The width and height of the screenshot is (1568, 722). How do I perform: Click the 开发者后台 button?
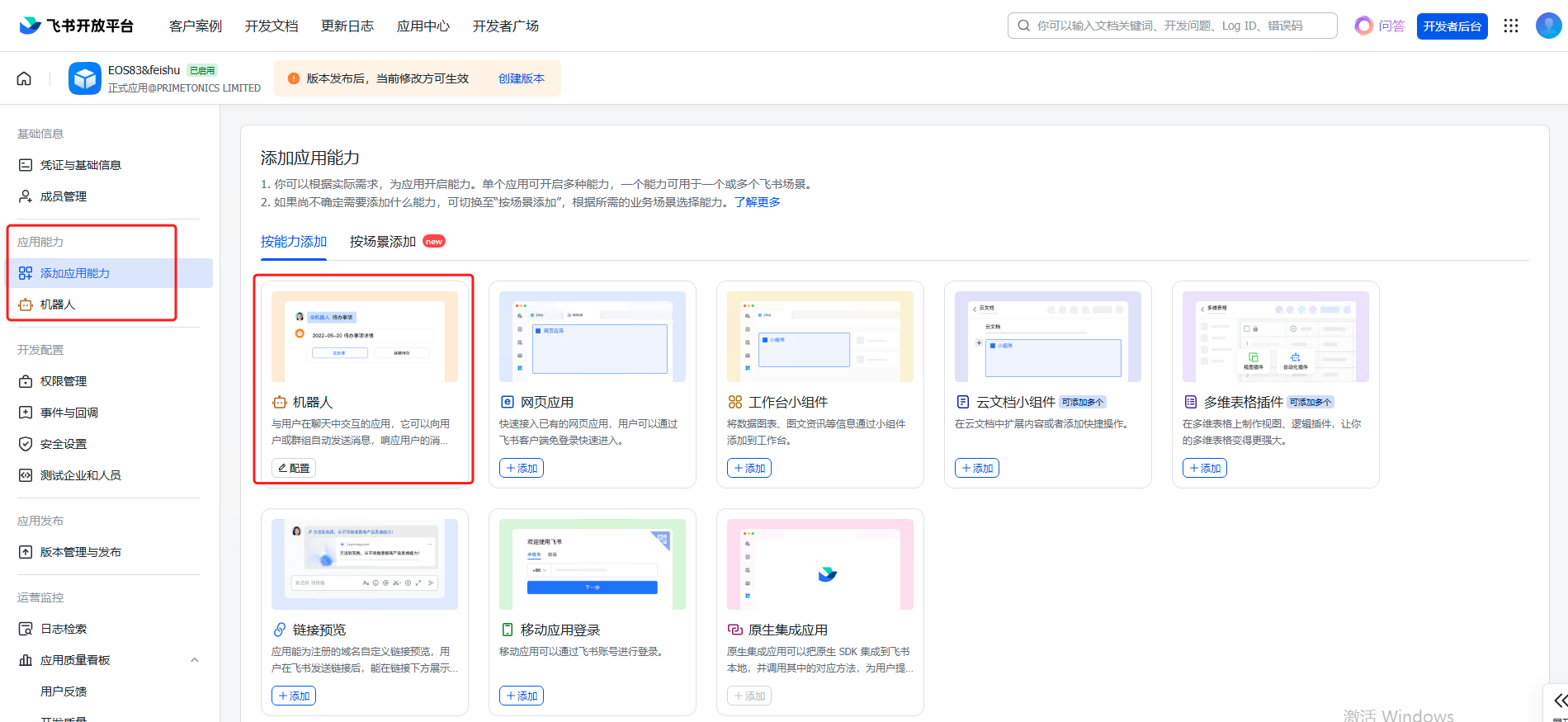[x=1452, y=26]
